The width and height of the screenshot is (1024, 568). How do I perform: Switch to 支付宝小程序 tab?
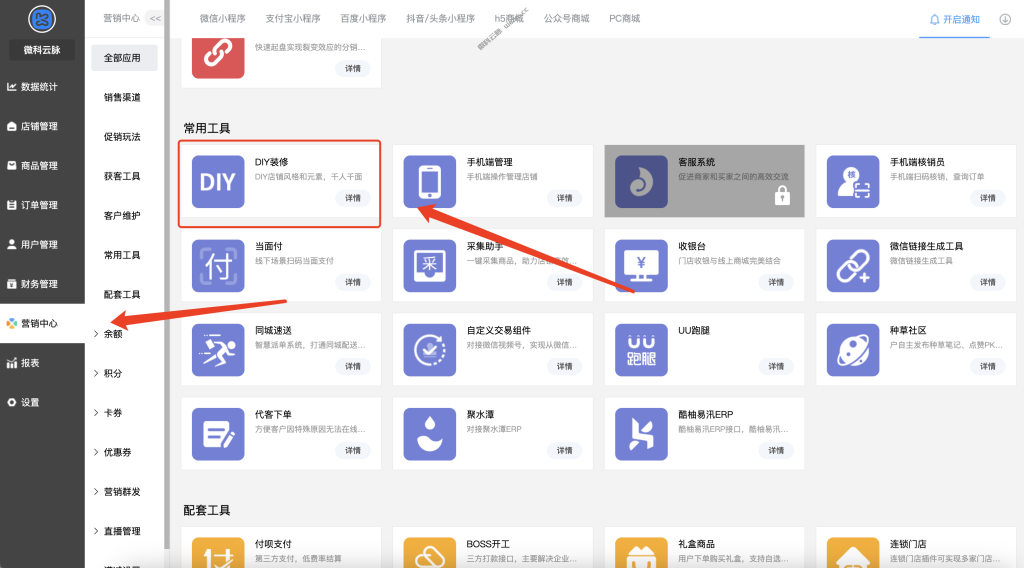point(293,18)
